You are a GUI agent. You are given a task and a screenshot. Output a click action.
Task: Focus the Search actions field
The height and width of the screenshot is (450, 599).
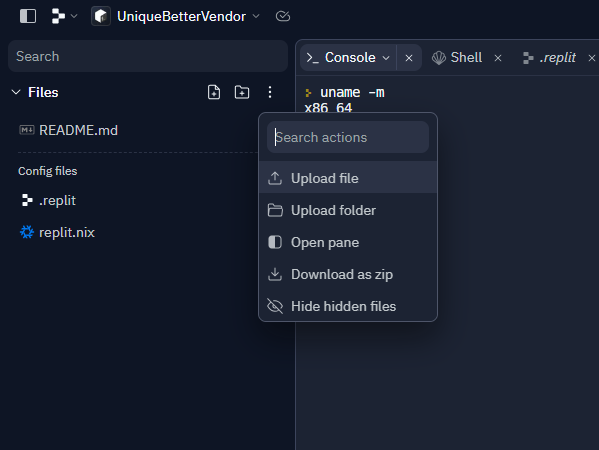348,137
